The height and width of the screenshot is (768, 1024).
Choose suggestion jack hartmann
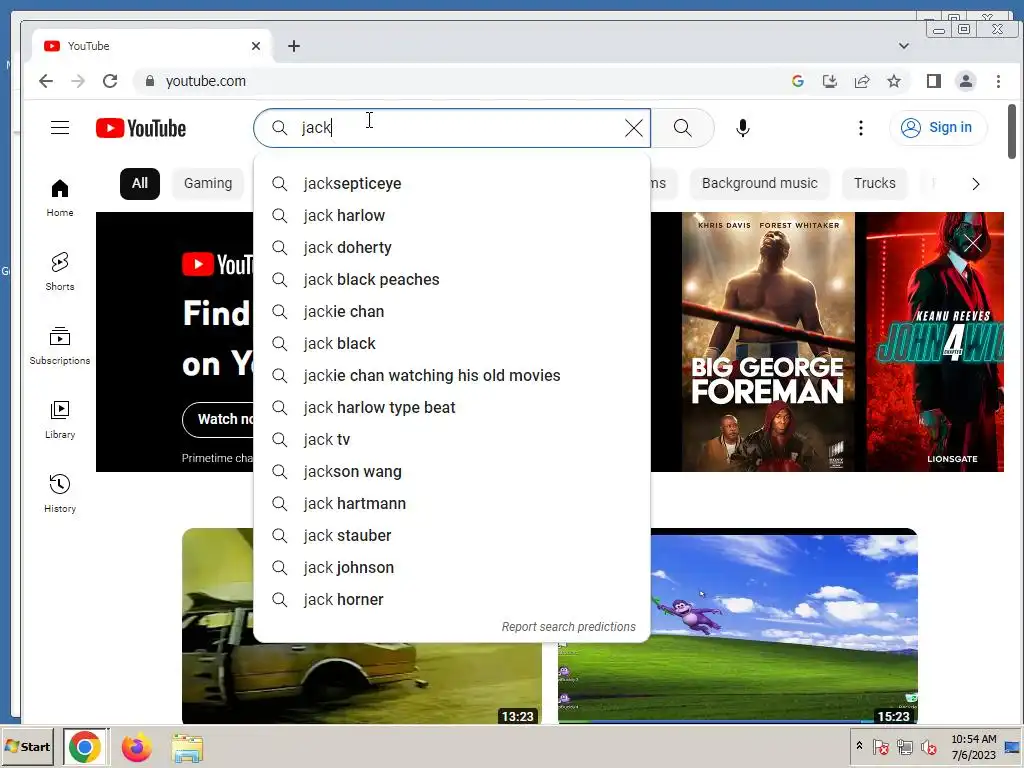[x=452, y=504]
